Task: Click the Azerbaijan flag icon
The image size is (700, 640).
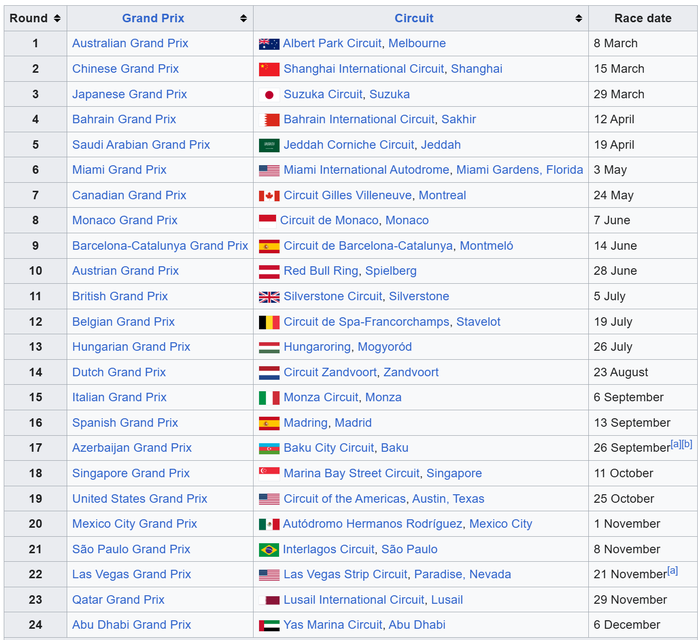Action: click(x=269, y=448)
